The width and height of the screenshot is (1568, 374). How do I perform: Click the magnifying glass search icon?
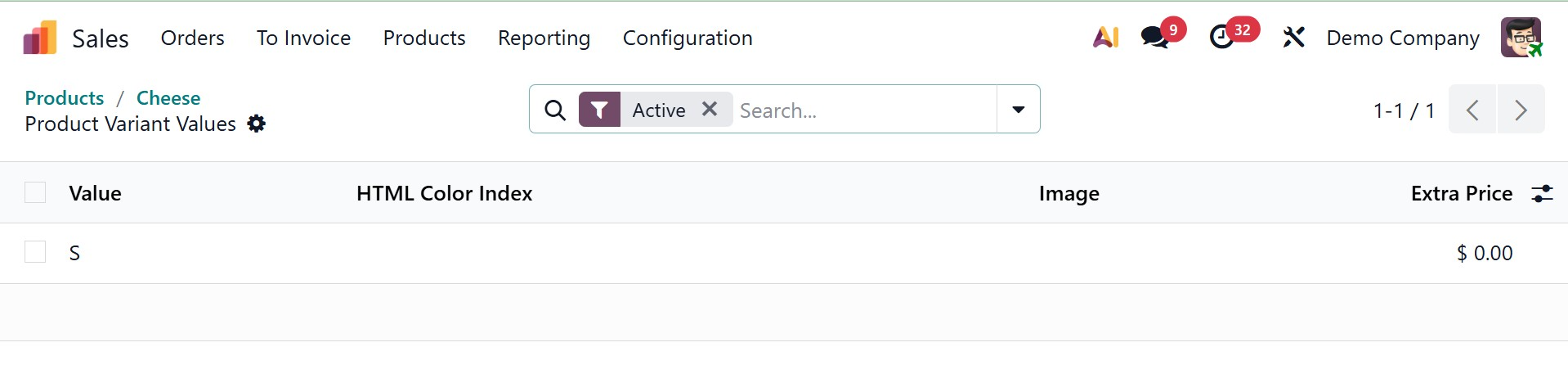point(555,110)
